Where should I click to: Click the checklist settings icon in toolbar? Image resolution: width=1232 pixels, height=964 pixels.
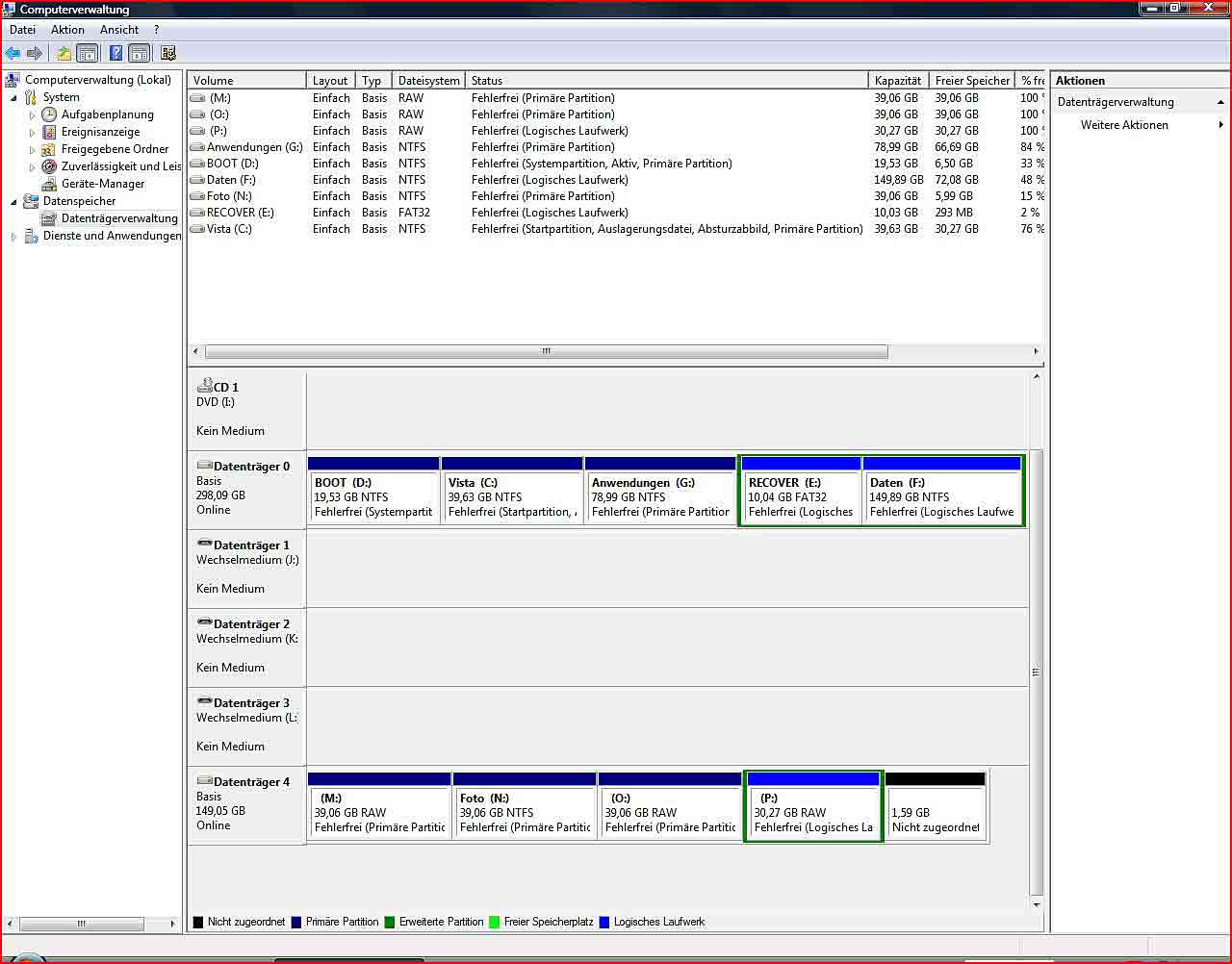coord(168,54)
